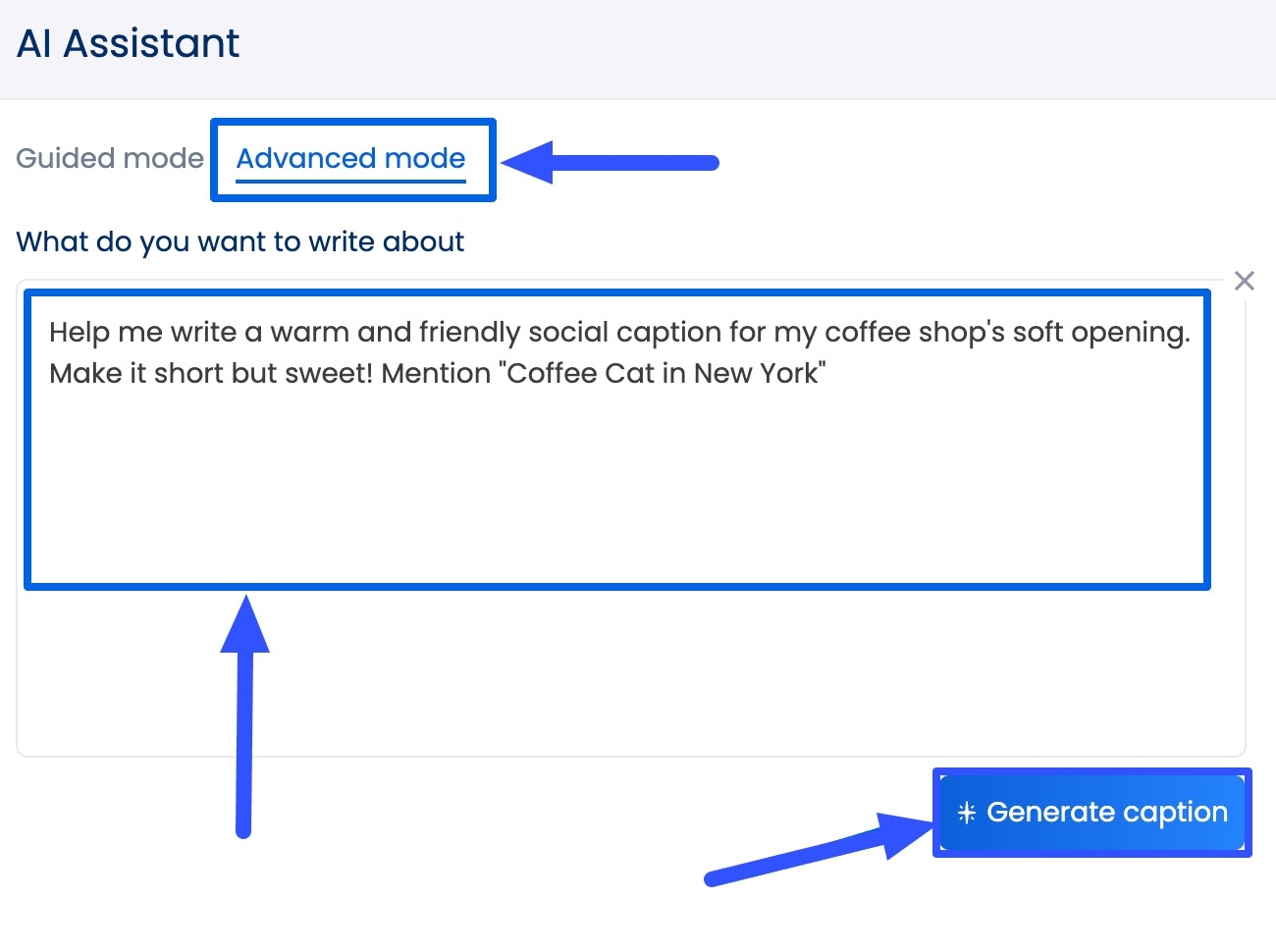
Task: Select the asterisk icon beside Generate caption text
Action: 967,812
